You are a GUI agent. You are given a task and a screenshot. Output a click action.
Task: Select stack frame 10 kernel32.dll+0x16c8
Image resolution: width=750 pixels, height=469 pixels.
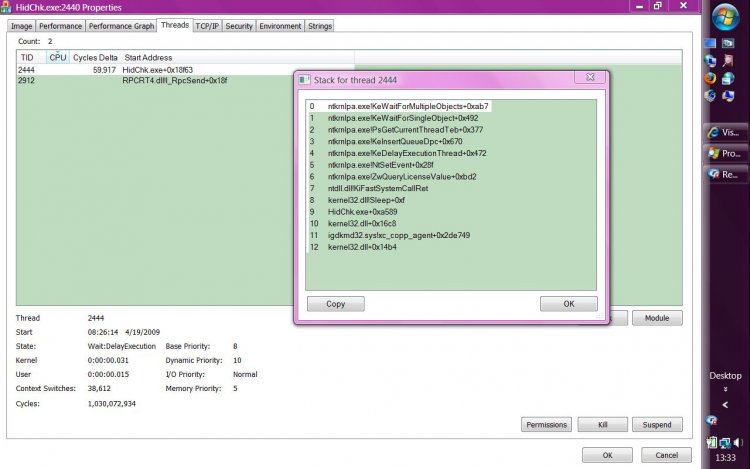coord(362,223)
